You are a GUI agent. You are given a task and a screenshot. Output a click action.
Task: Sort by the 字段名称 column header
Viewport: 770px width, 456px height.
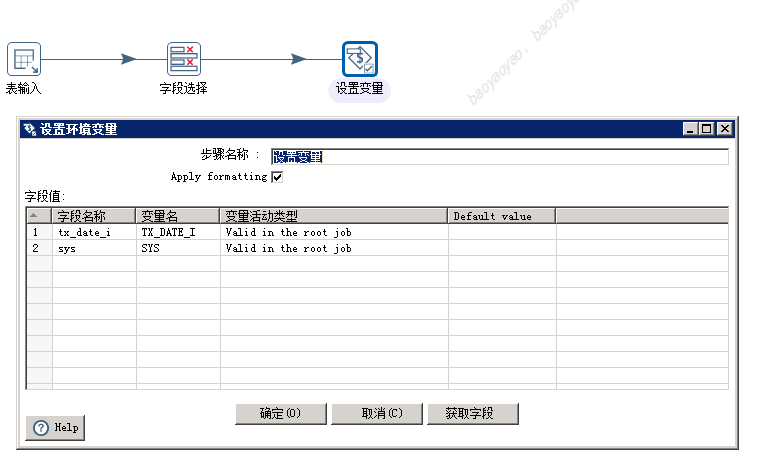pos(94,216)
